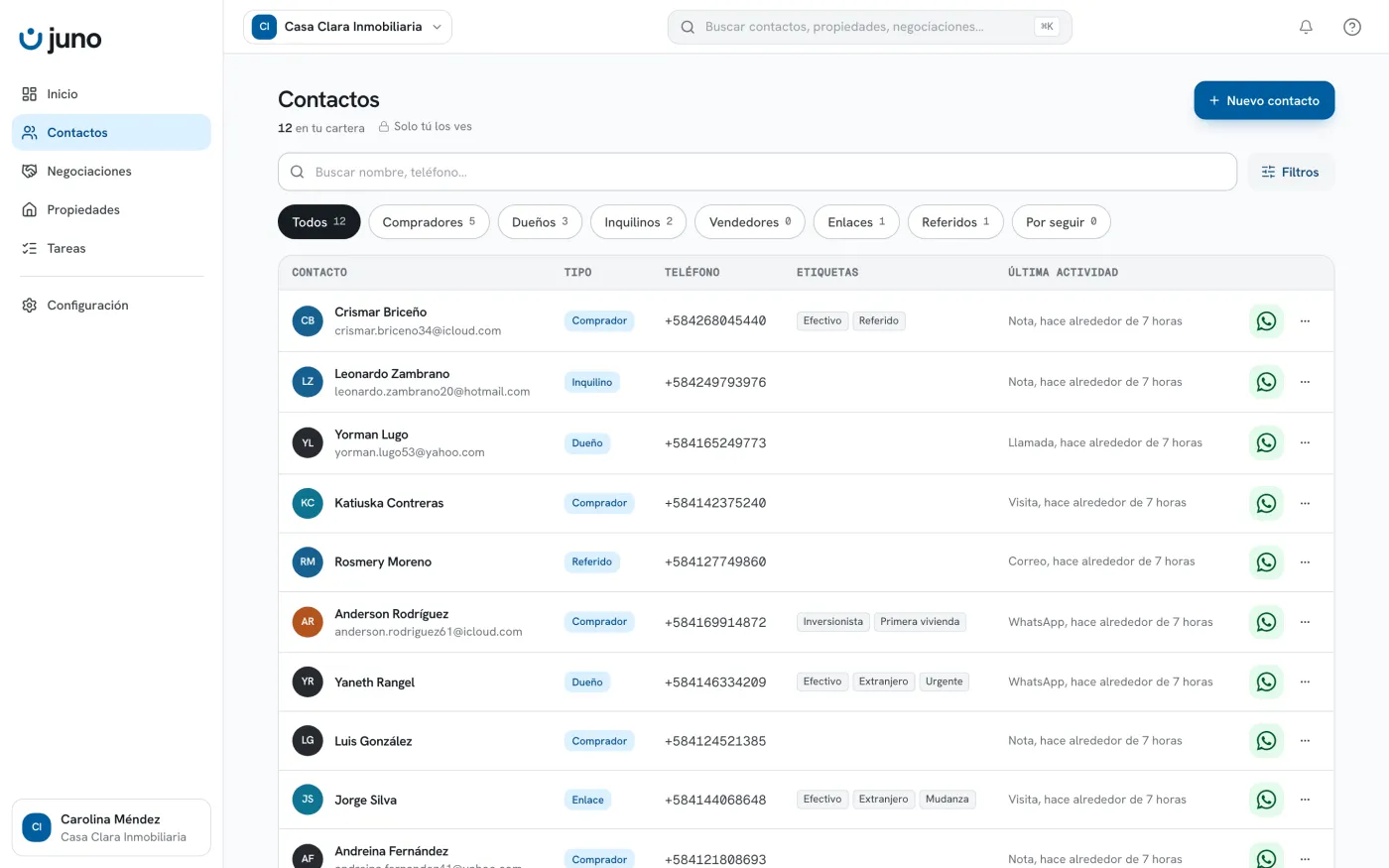The image size is (1389, 868).
Task: Open WhatsApp chat for Katiuska Contreras
Action: click(x=1266, y=503)
